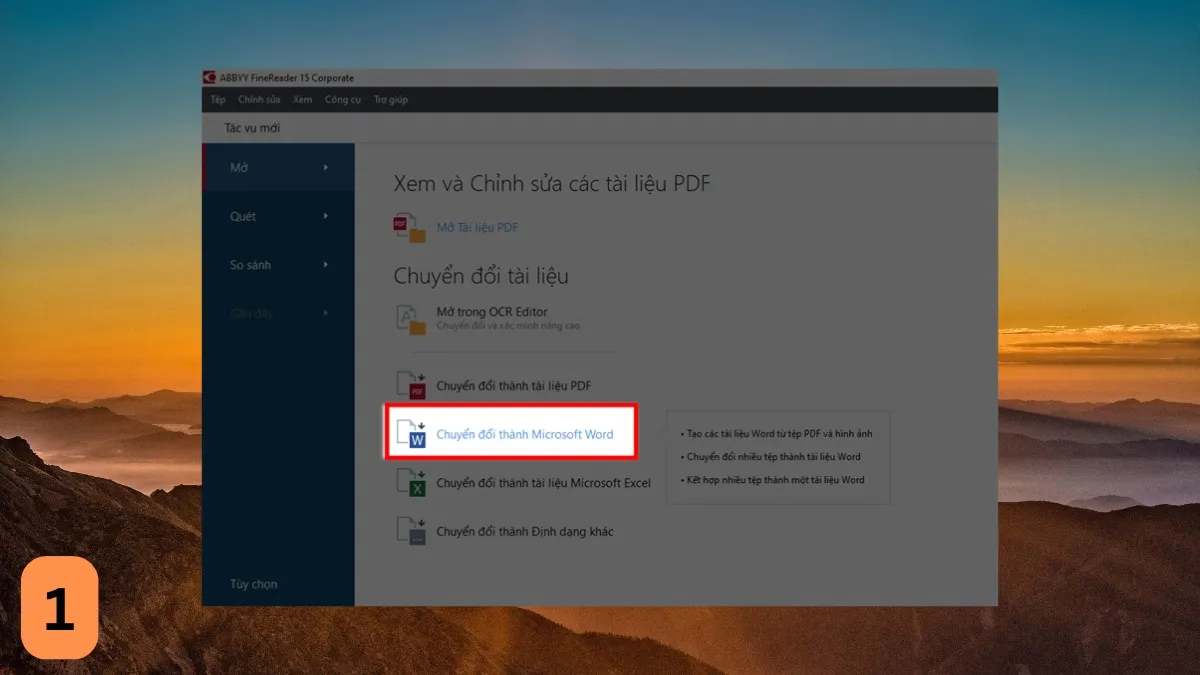The width and height of the screenshot is (1200, 675).
Task: Click the ABBYY FineReader logo in title bar
Action: [x=209, y=78]
